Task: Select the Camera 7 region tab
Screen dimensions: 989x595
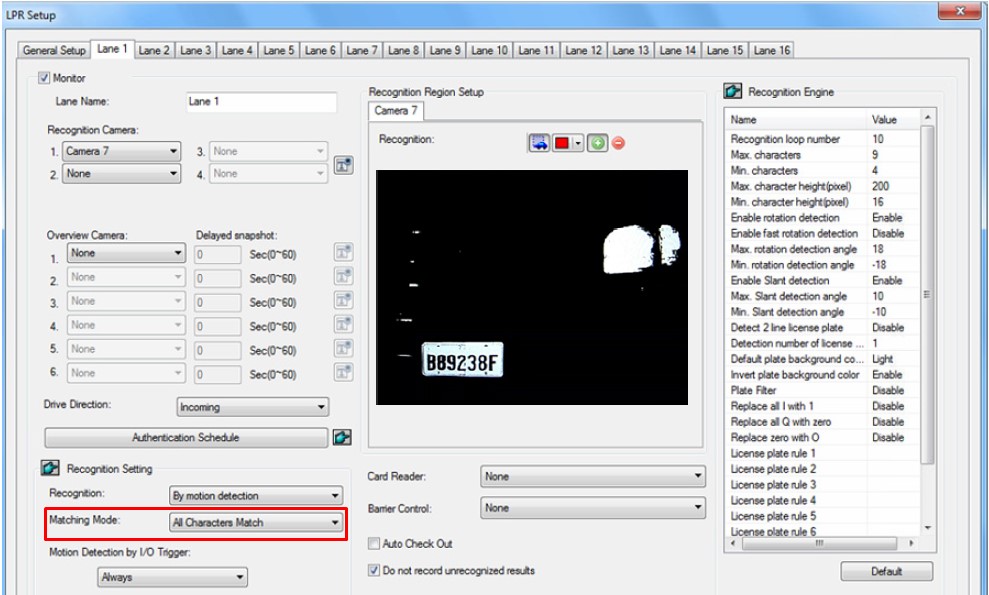Action: click(x=396, y=111)
